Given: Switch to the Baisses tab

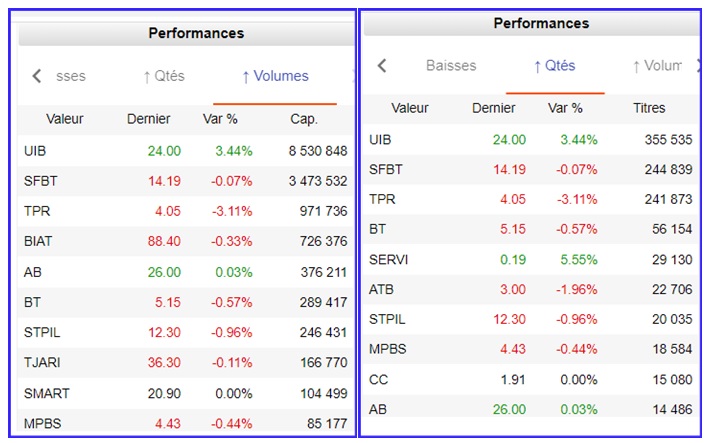Looking at the screenshot, I should [x=451, y=66].
